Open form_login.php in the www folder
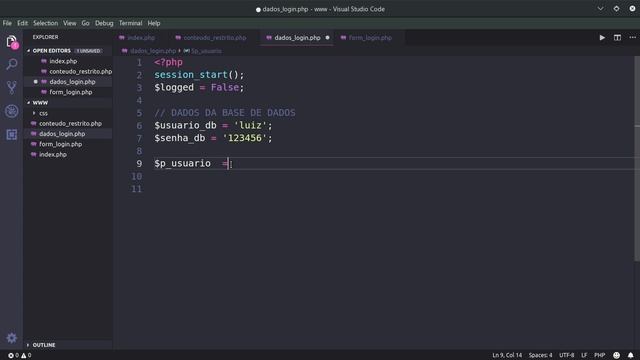This screenshot has width=640, height=360. coord(60,144)
